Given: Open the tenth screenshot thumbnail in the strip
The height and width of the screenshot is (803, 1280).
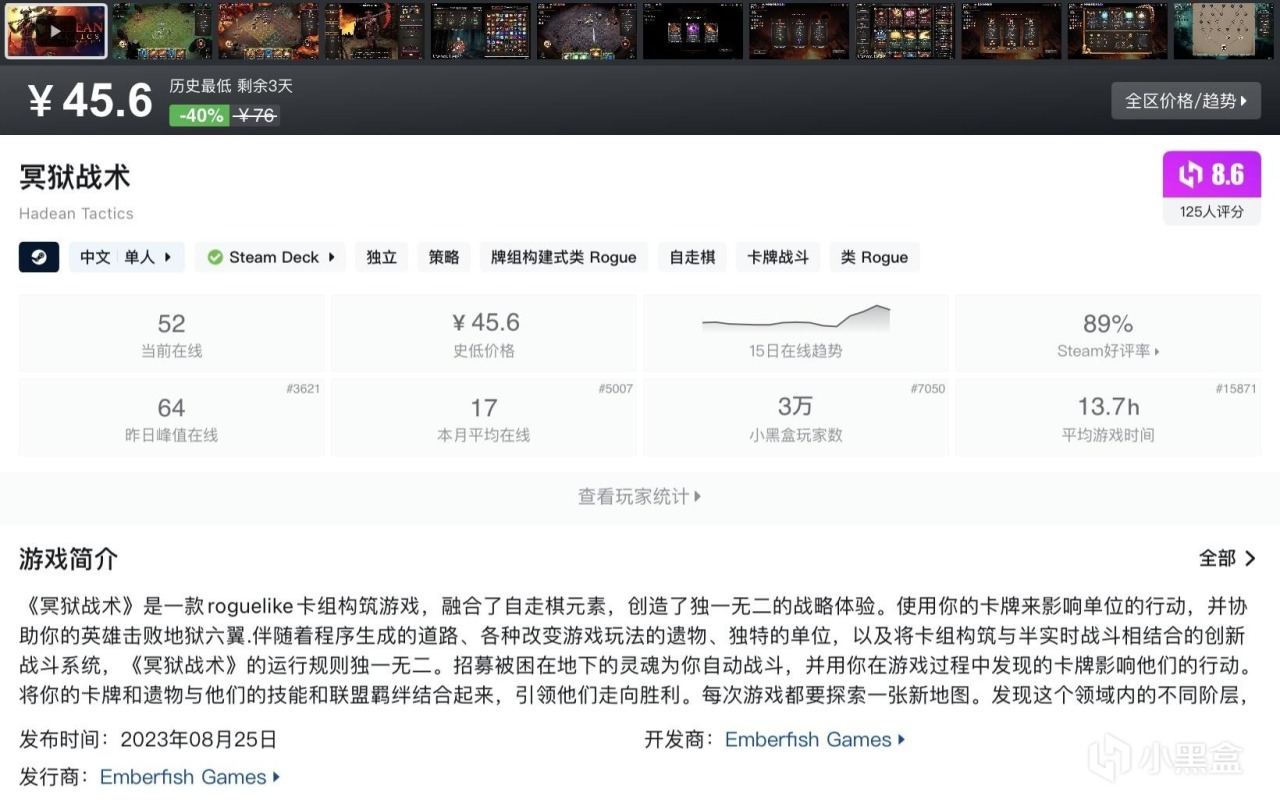Looking at the screenshot, I should [1011, 31].
